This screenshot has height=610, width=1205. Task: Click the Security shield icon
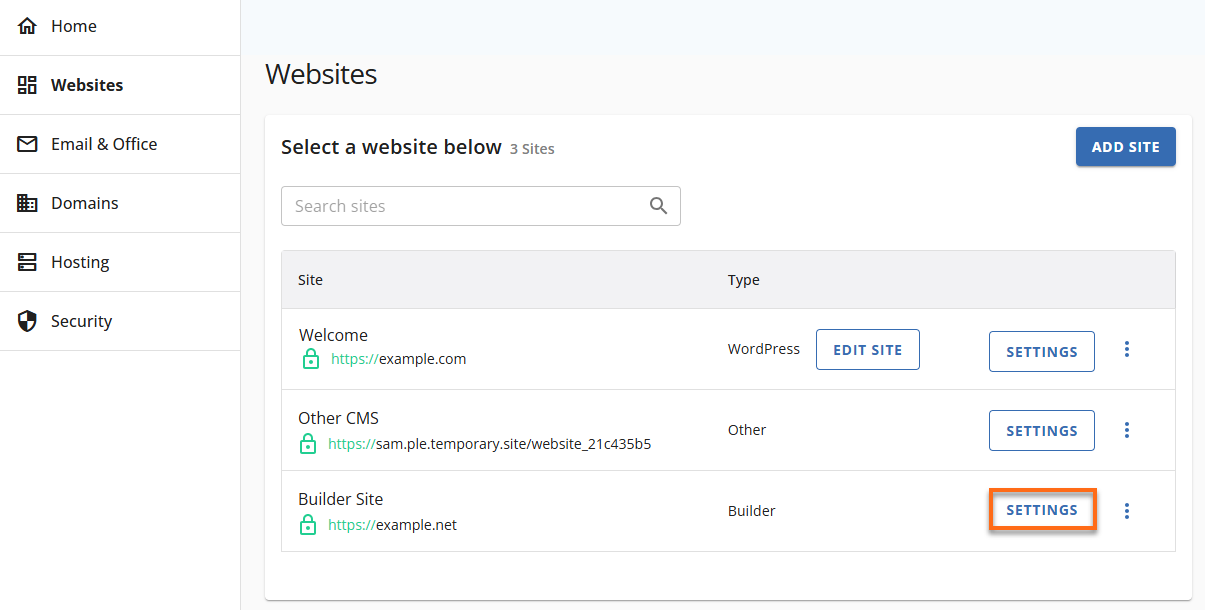tap(27, 321)
